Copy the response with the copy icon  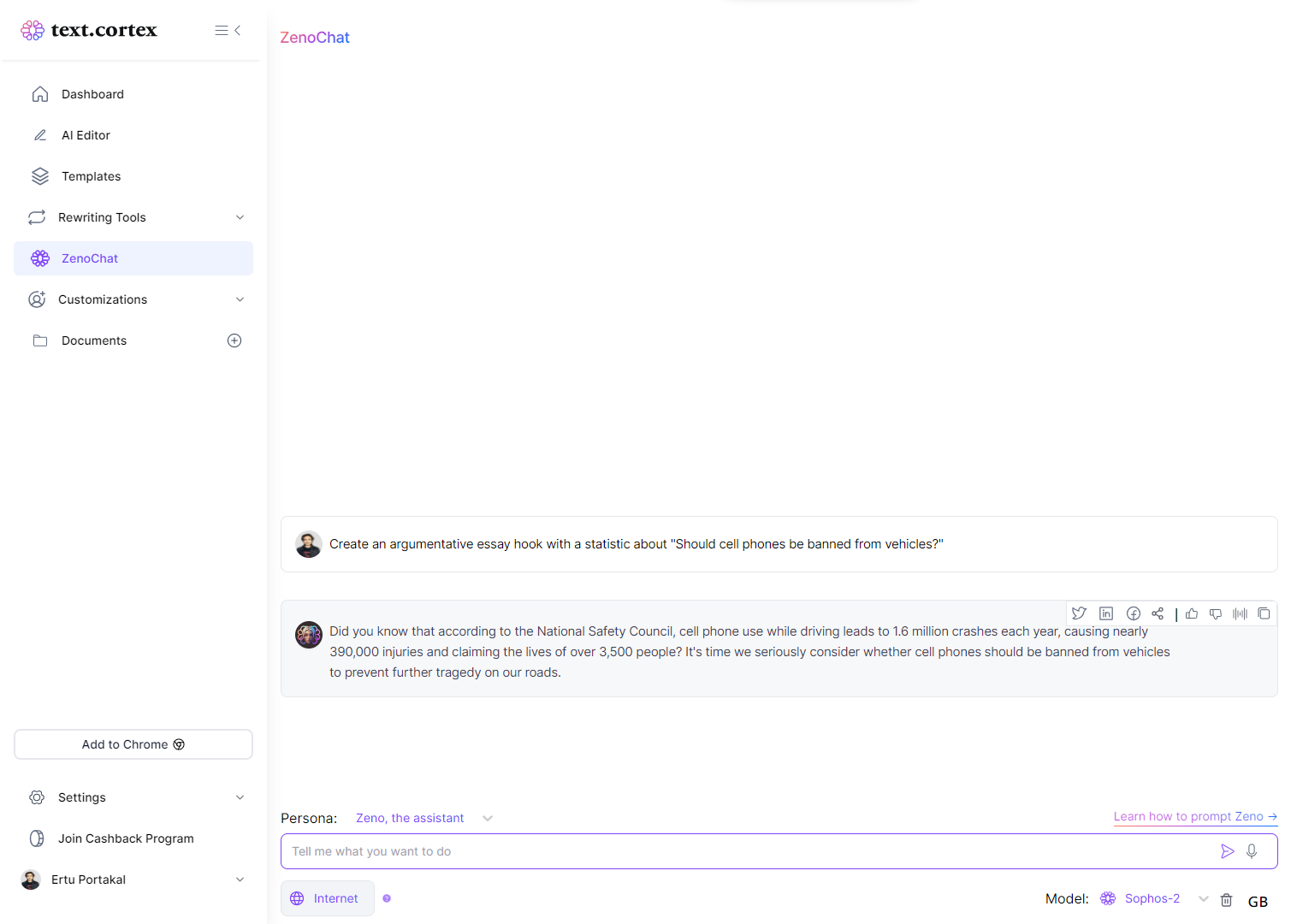tap(1264, 613)
